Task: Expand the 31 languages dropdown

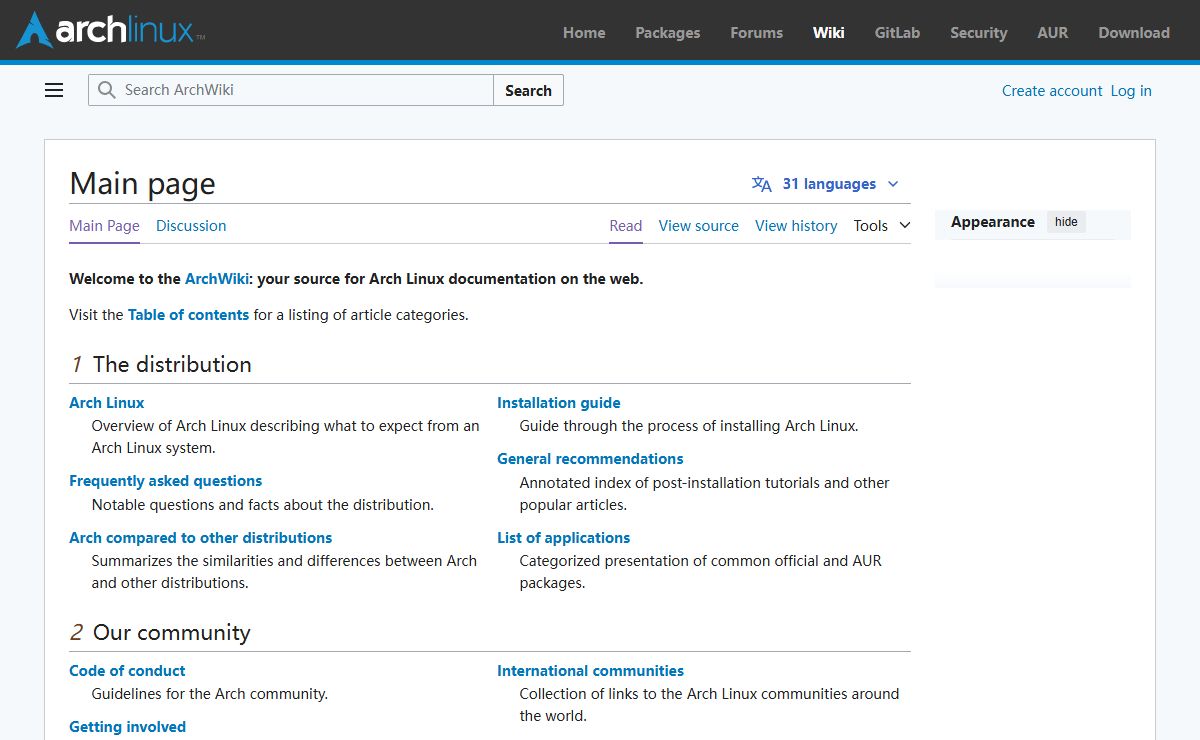Action: coord(826,184)
